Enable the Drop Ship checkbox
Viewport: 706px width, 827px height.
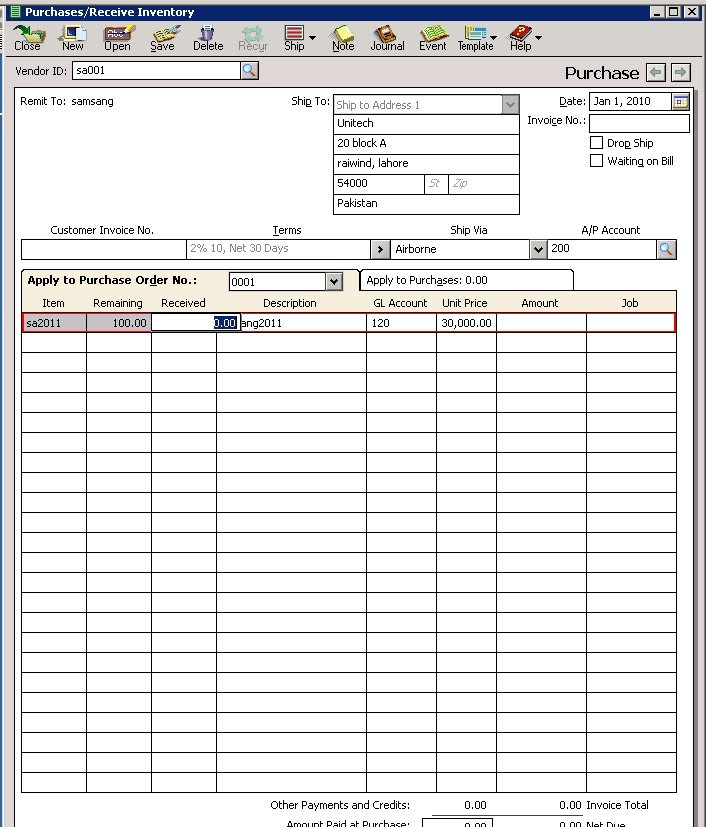pyautogui.click(x=596, y=142)
